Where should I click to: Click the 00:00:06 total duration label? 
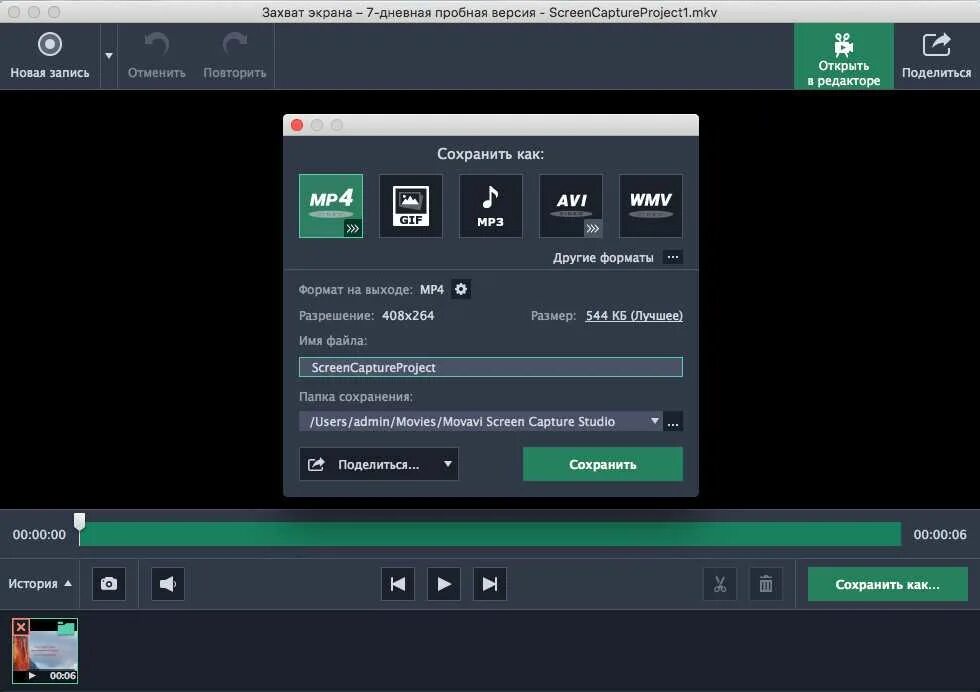(x=939, y=534)
